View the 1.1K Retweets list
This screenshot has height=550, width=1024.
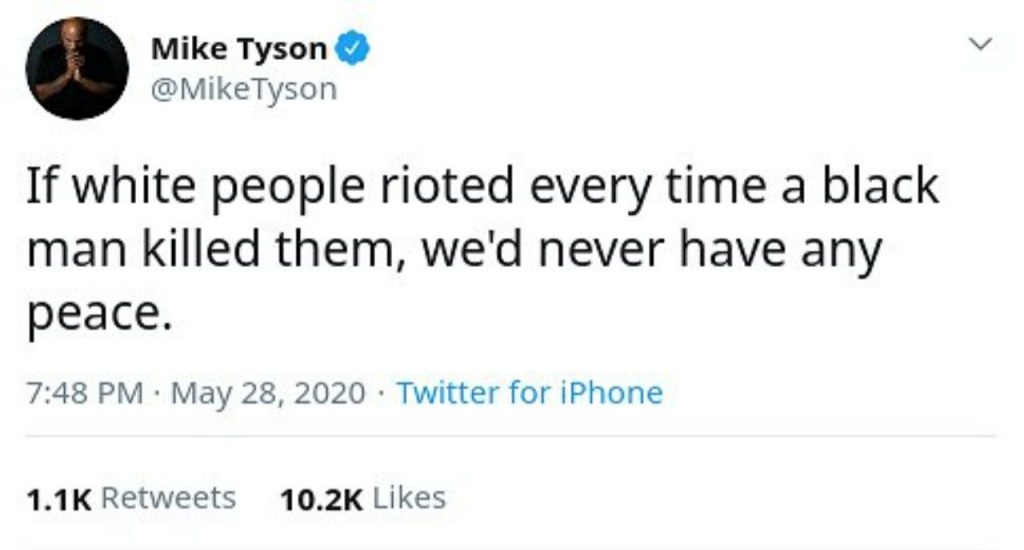(x=131, y=498)
